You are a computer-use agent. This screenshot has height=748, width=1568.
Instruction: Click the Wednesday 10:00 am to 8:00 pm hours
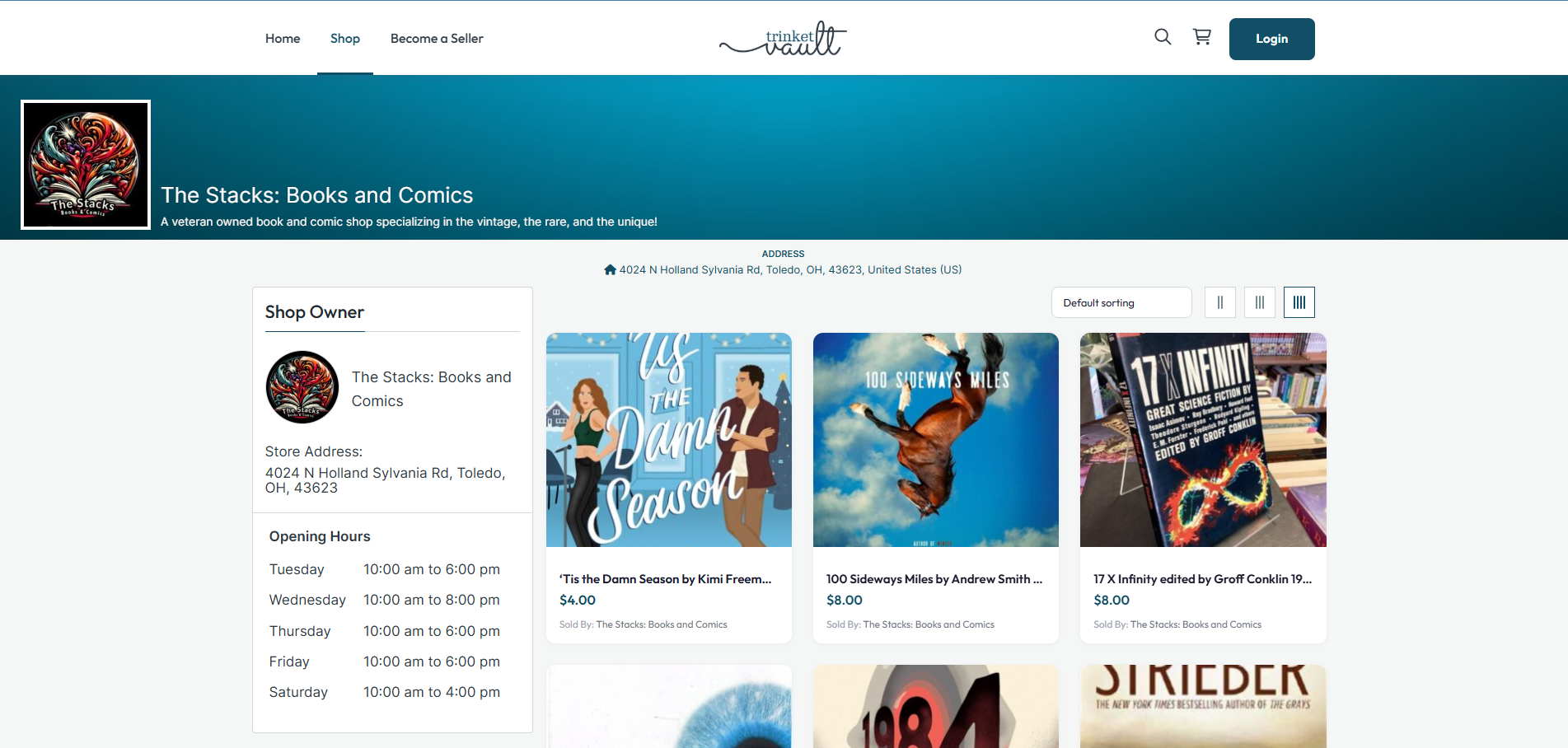pyautogui.click(x=432, y=600)
